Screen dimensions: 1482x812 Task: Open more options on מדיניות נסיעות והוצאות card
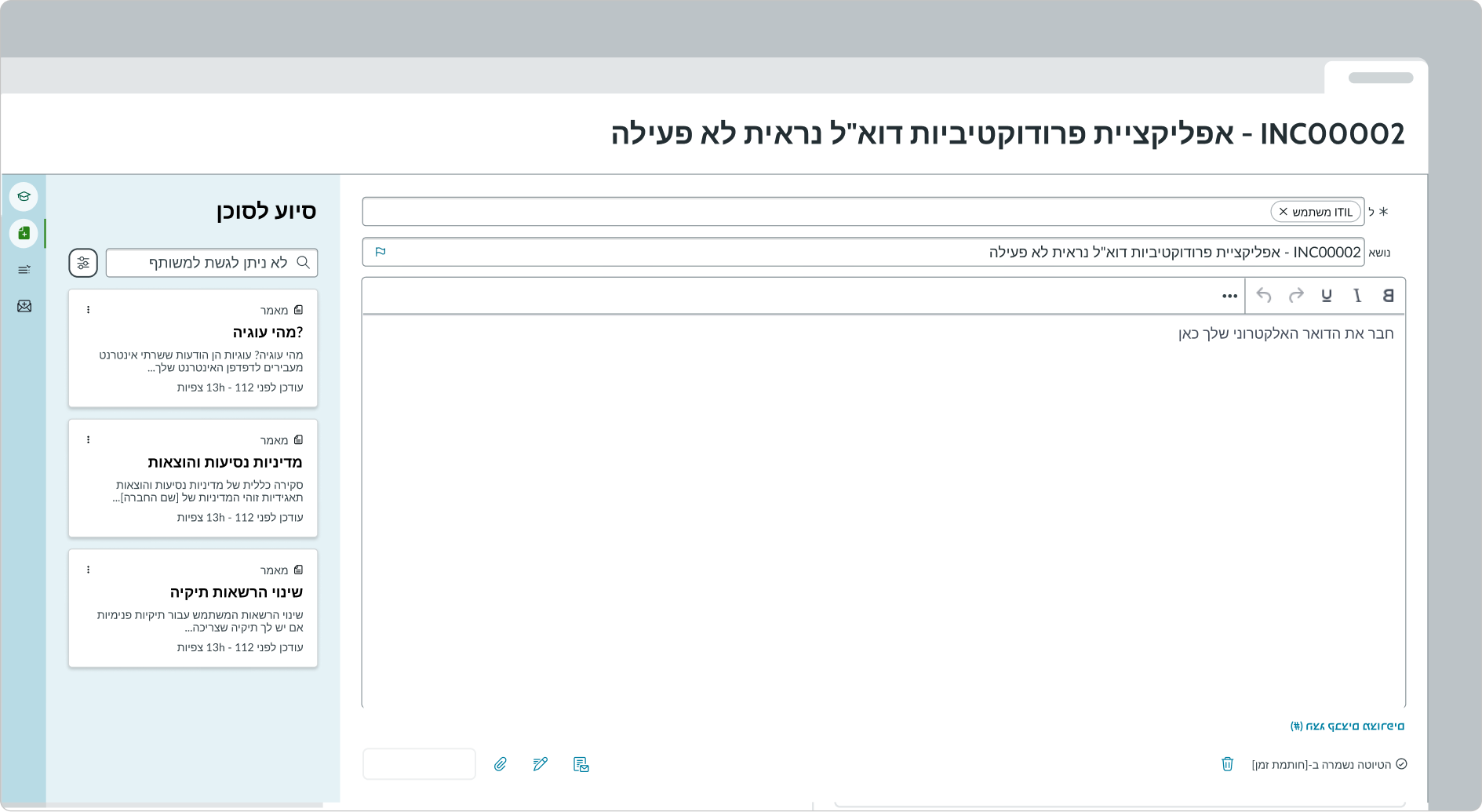point(89,440)
